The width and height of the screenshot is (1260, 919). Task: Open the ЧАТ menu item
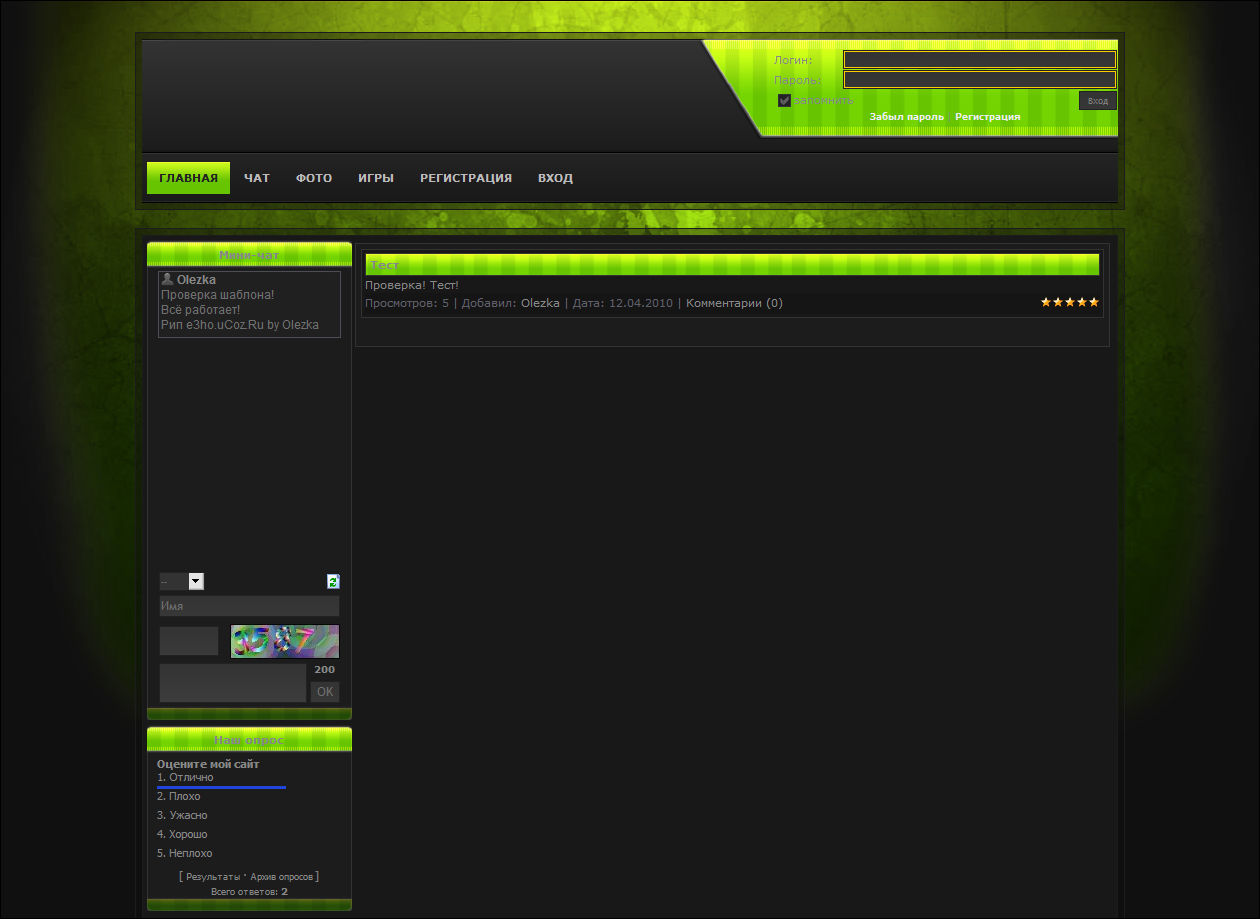(257, 178)
